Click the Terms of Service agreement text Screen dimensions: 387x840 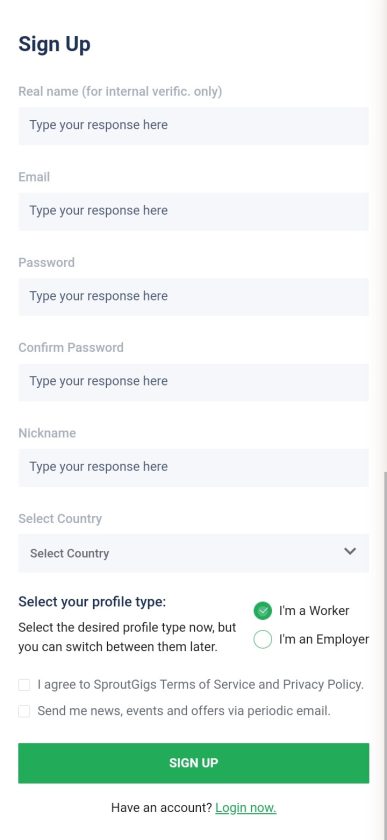click(x=200, y=685)
